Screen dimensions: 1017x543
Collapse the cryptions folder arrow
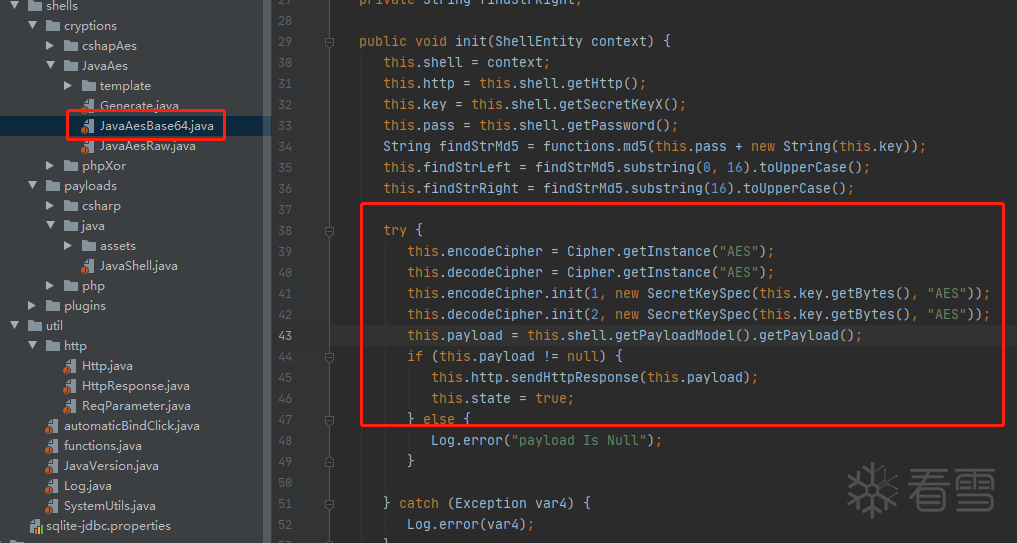pos(32,26)
